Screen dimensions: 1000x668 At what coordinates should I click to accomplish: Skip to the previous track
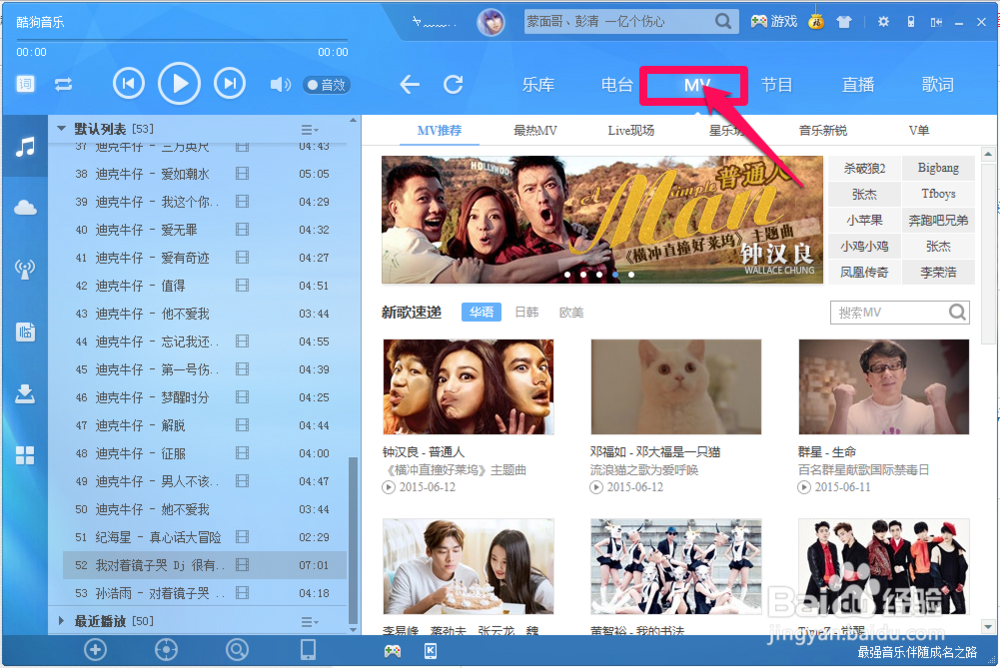129,84
